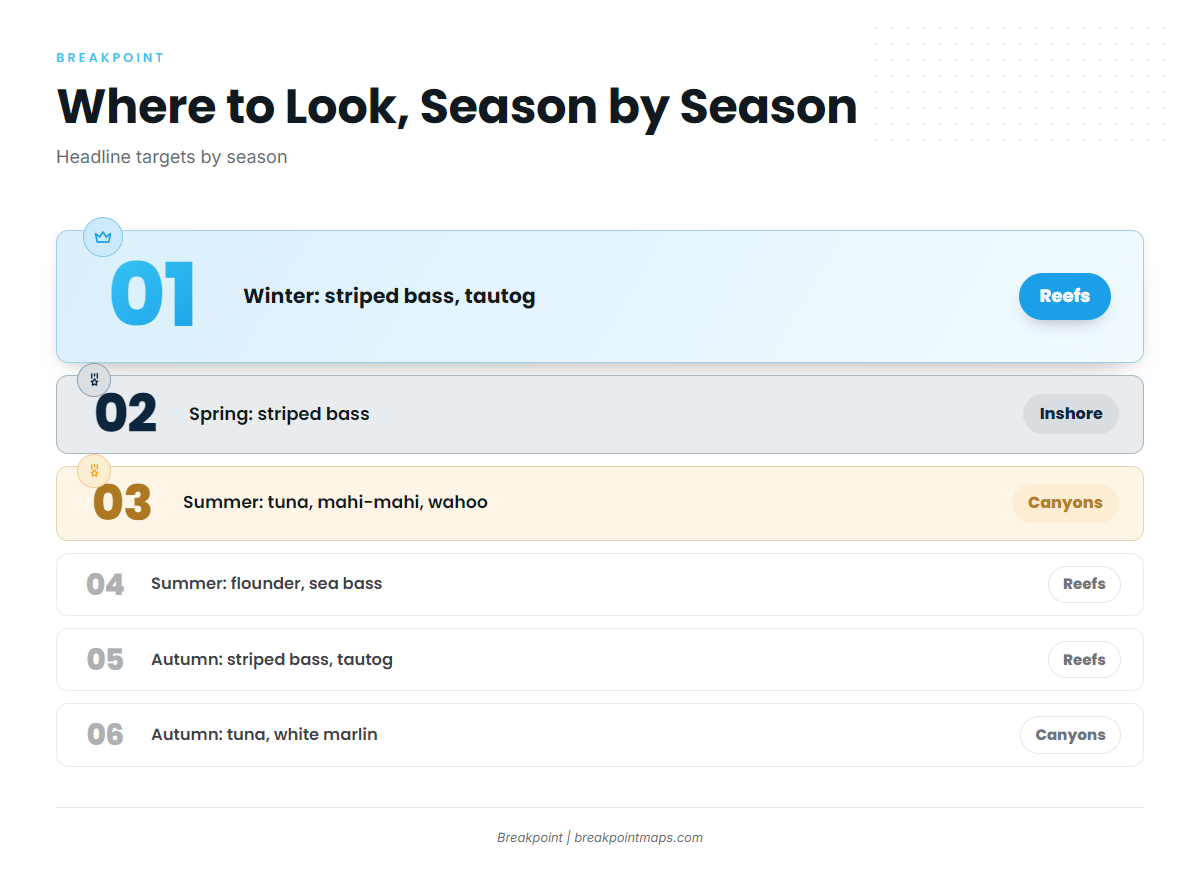Open the Autumn: tuna, white marlin row
1200x871 pixels.
(600, 735)
